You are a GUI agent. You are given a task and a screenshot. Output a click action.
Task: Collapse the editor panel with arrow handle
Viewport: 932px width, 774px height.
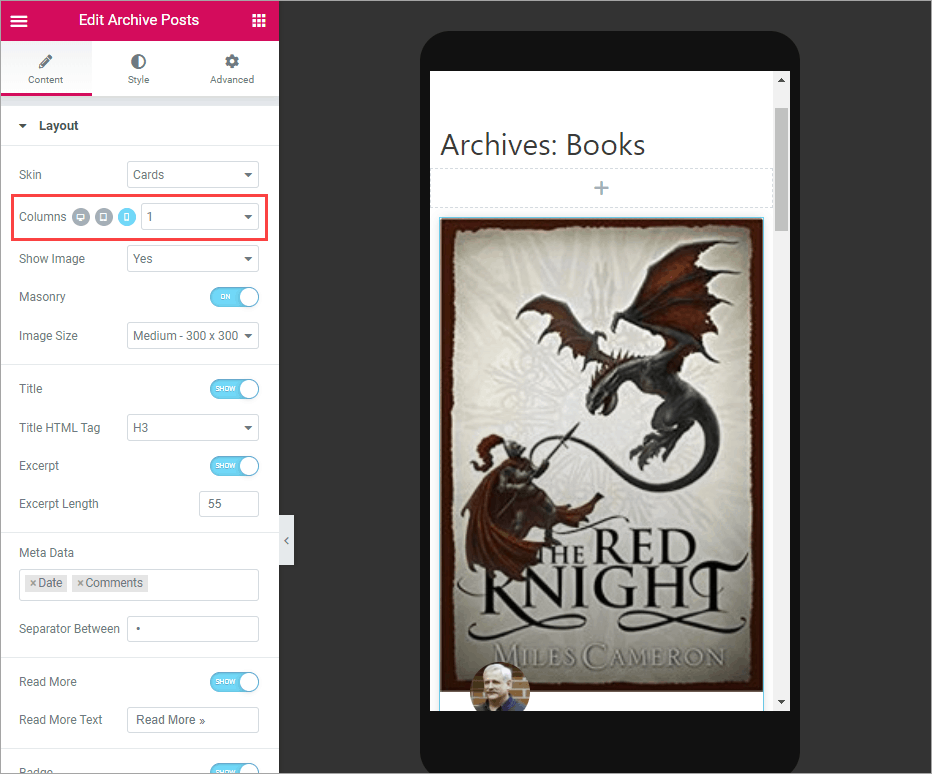pyautogui.click(x=286, y=540)
